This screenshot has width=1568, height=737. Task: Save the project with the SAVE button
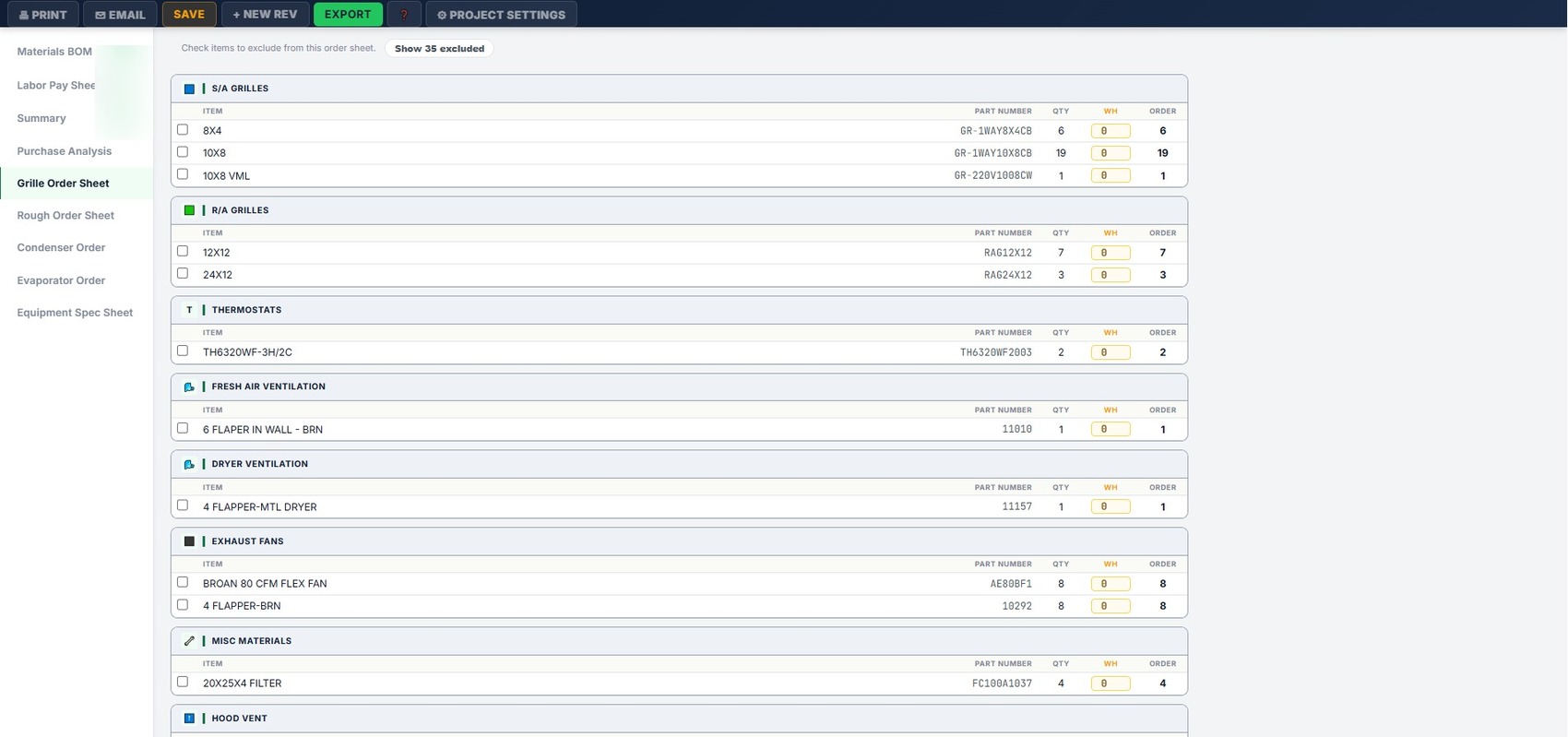[x=189, y=15]
